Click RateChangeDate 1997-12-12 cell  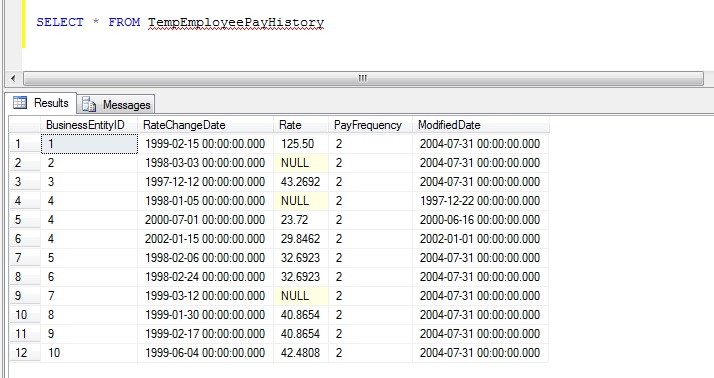pyautogui.click(x=205, y=182)
